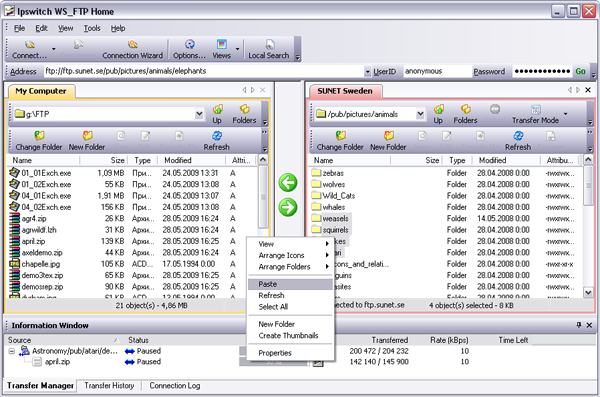
Task: Select the zebras folder icon
Action: click(316, 173)
